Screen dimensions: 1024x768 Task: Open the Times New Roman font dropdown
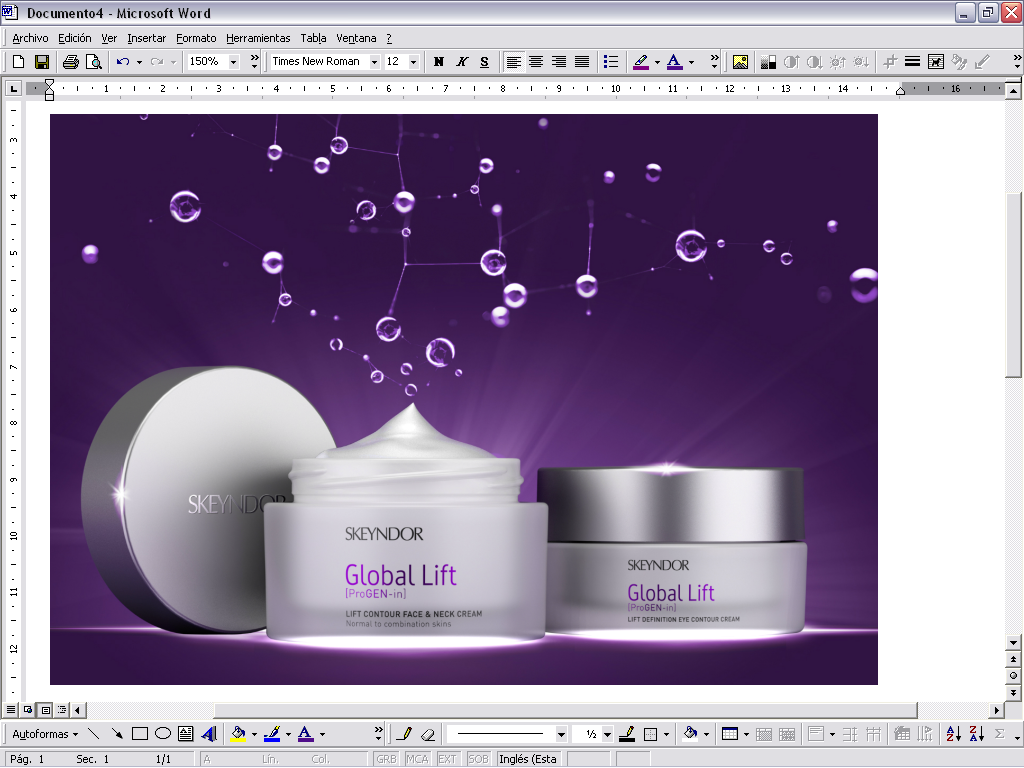(x=374, y=62)
